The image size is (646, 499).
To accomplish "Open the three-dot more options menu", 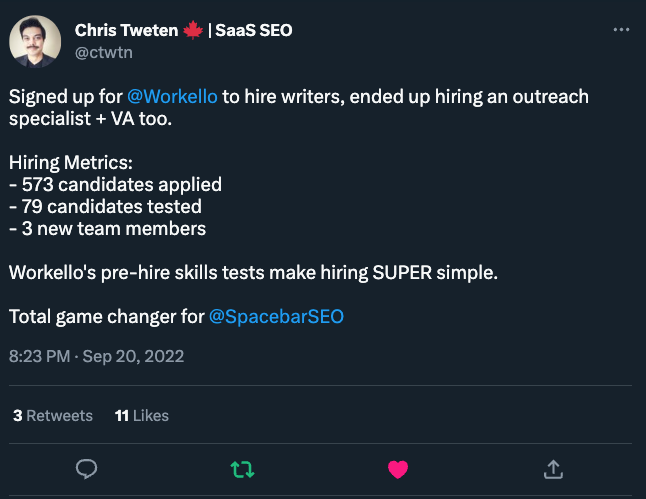I will 621,30.
